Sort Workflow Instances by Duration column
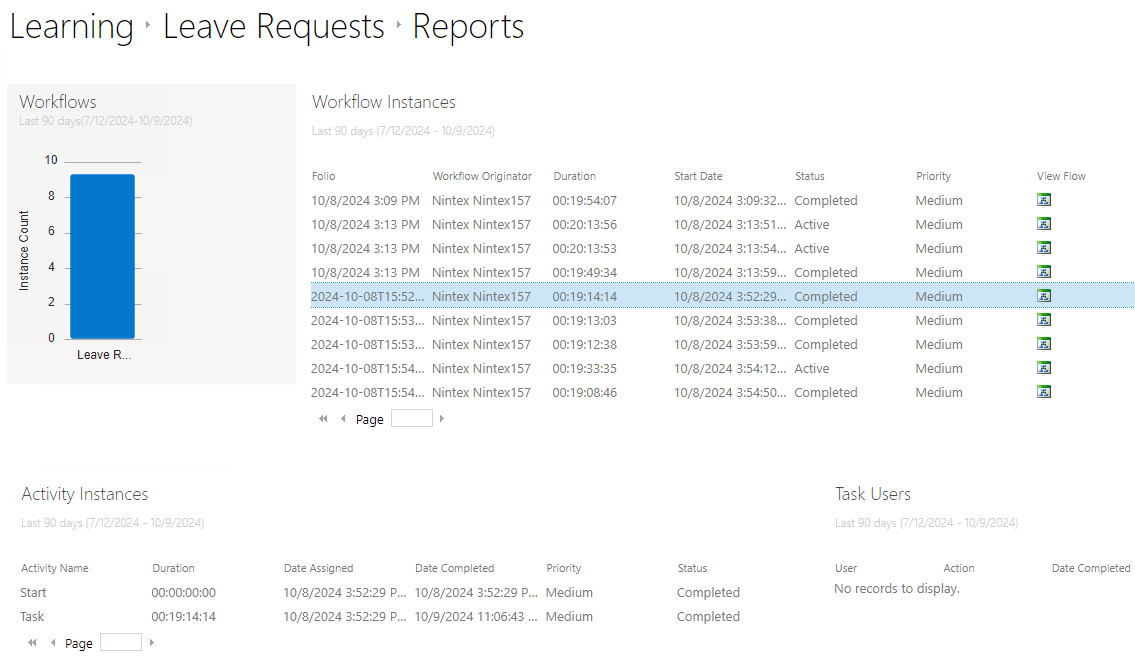1135x659 pixels. (575, 176)
